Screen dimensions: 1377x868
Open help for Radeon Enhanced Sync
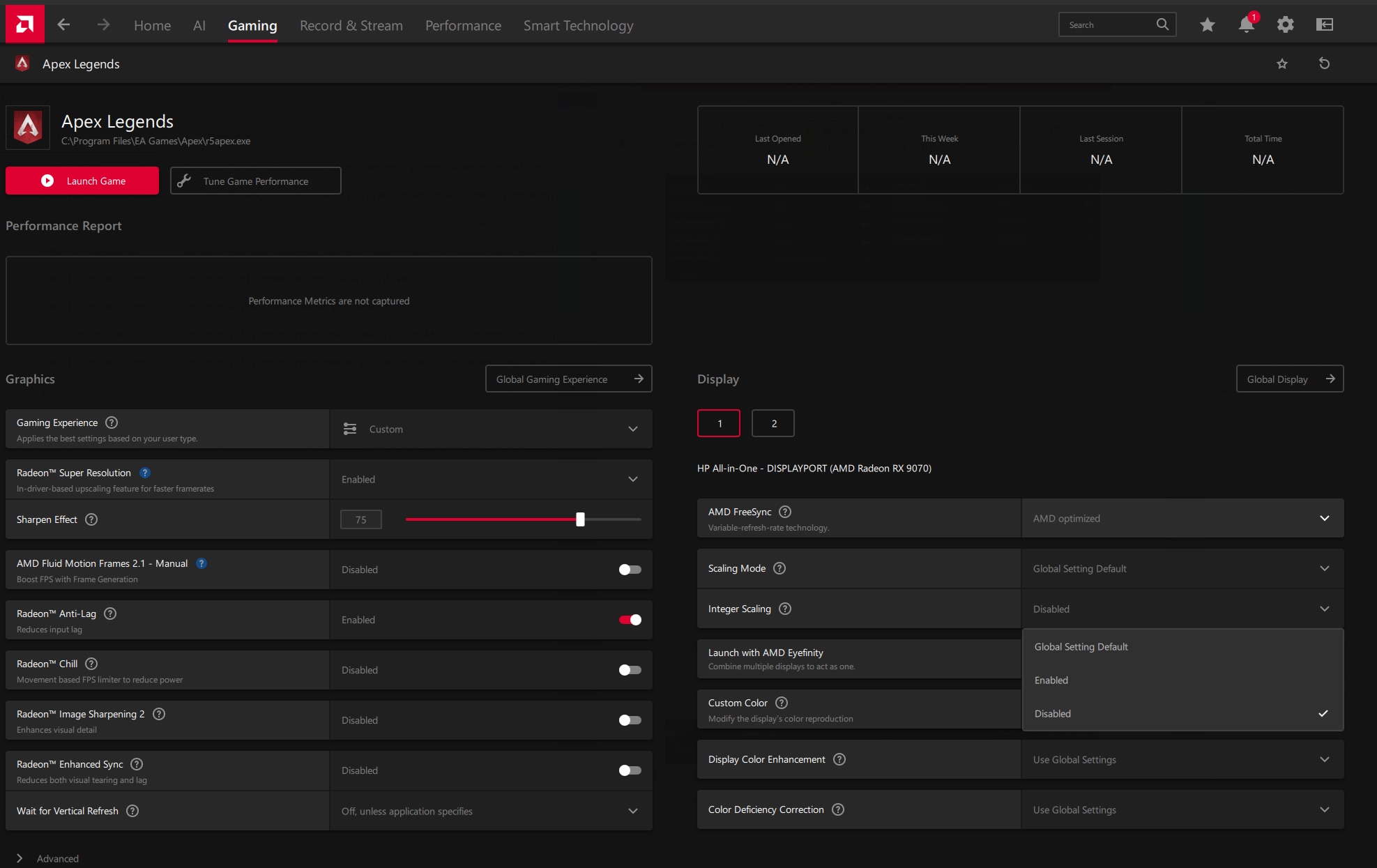pyautogui.click(x=137, y=764)
